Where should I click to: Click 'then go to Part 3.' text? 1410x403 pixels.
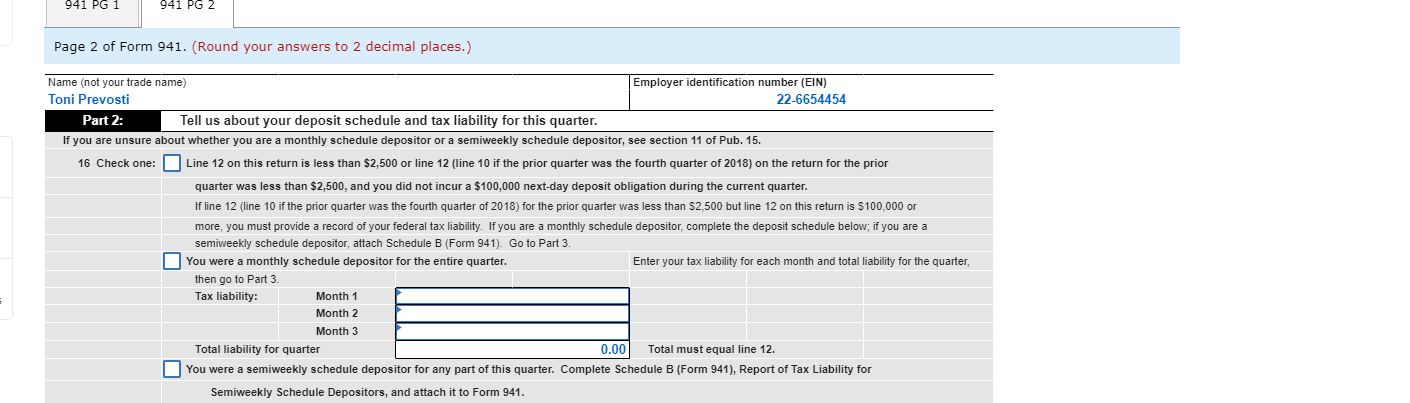[x=237, y=279]
